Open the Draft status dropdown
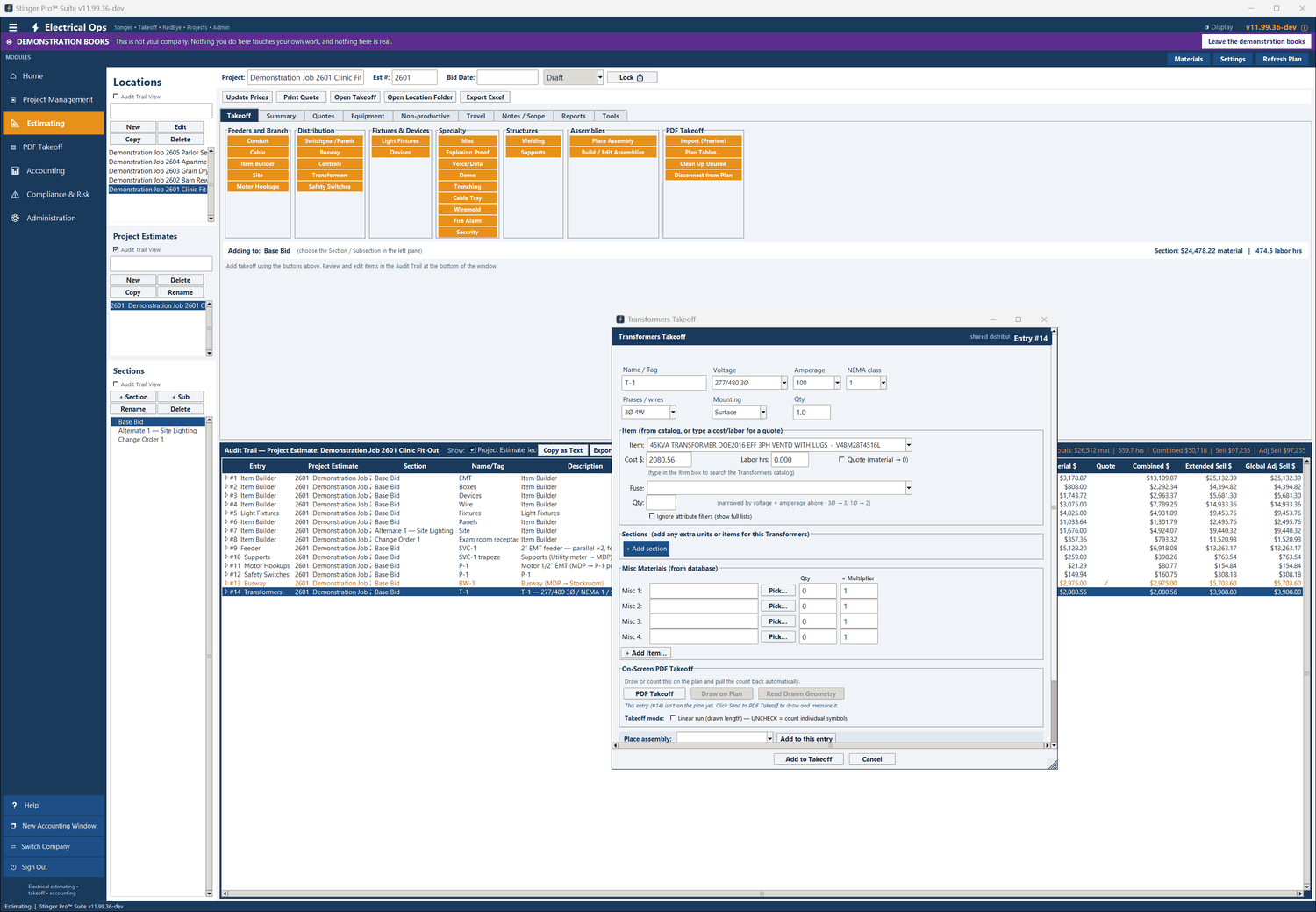 600,77
